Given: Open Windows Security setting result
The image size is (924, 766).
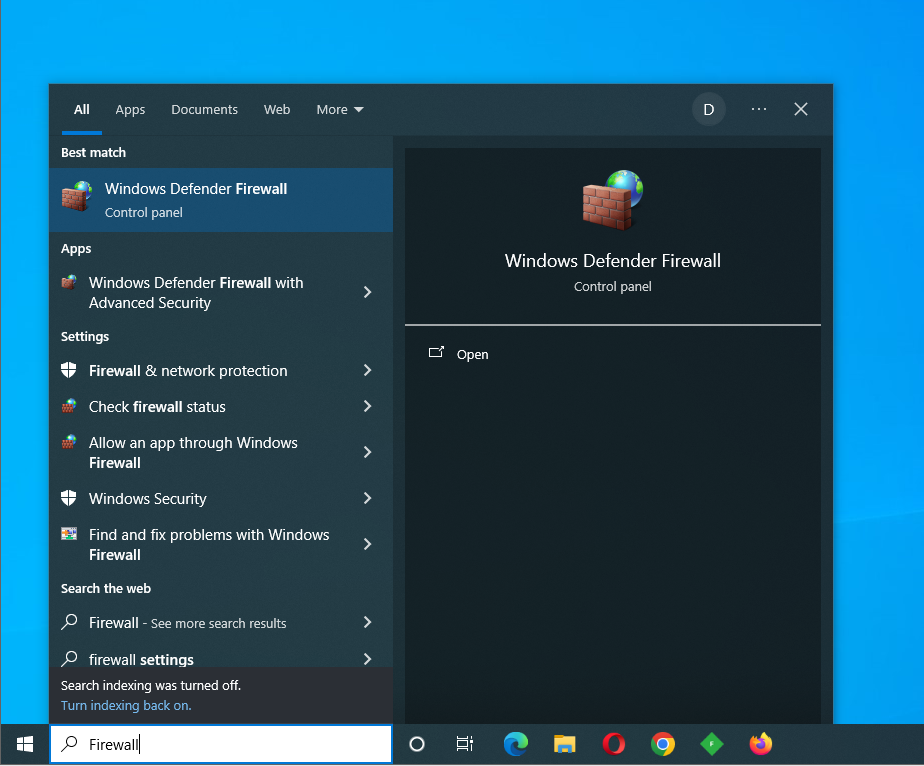Looking at the screenshot, I should click(221, 498).
